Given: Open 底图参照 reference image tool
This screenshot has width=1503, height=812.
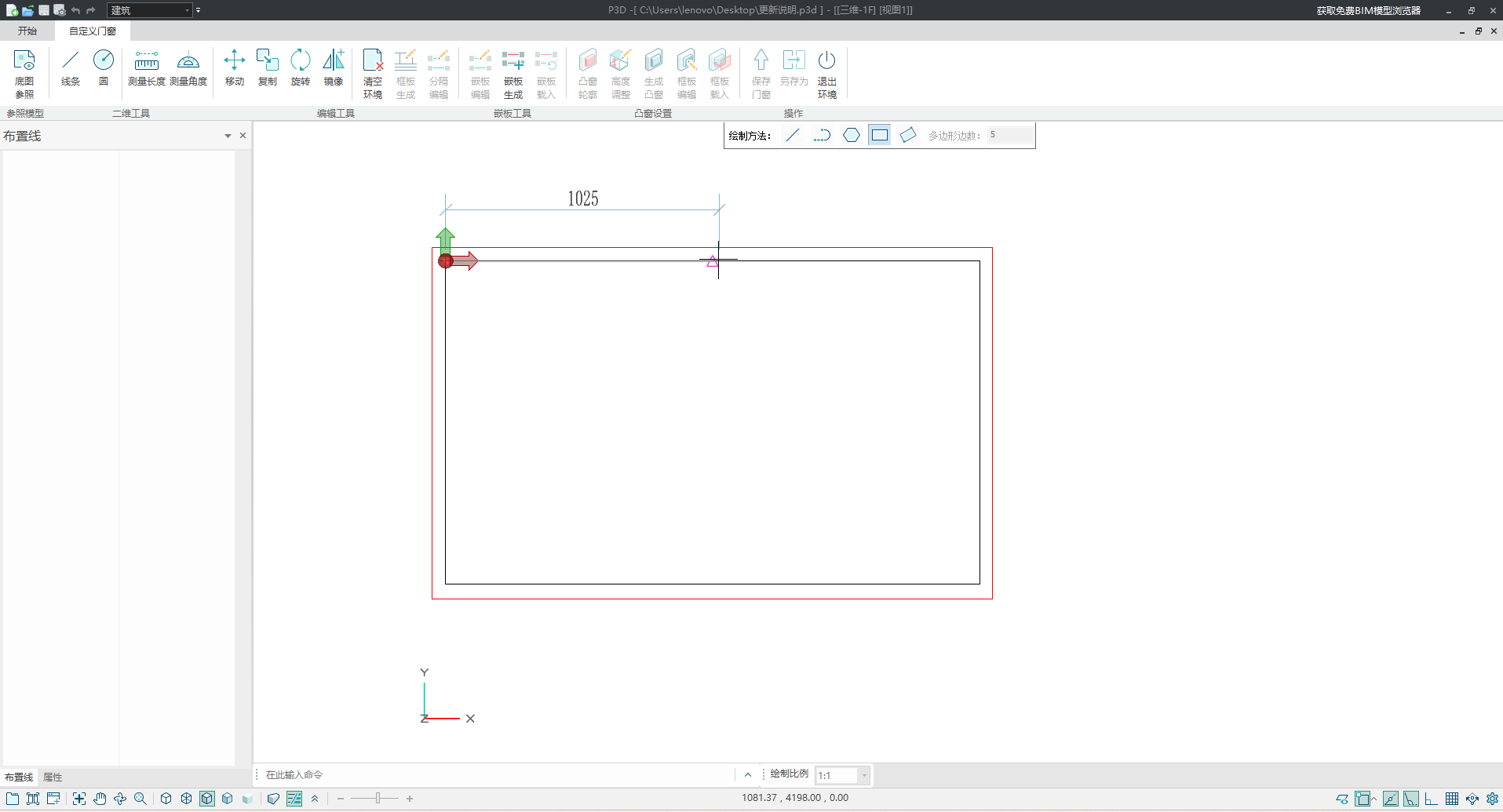Looking at the screenshot, I should (x=24, y=73).
